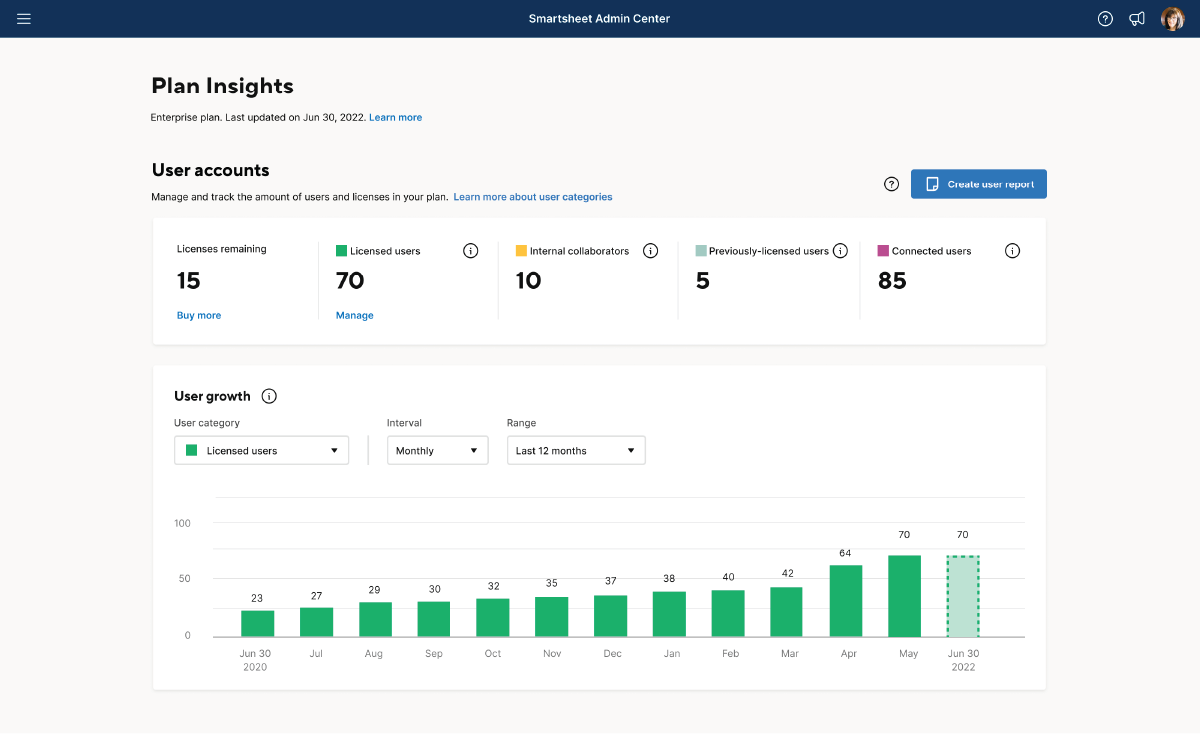
Task: Select the April bar showing 64
Action: (845, 600)
